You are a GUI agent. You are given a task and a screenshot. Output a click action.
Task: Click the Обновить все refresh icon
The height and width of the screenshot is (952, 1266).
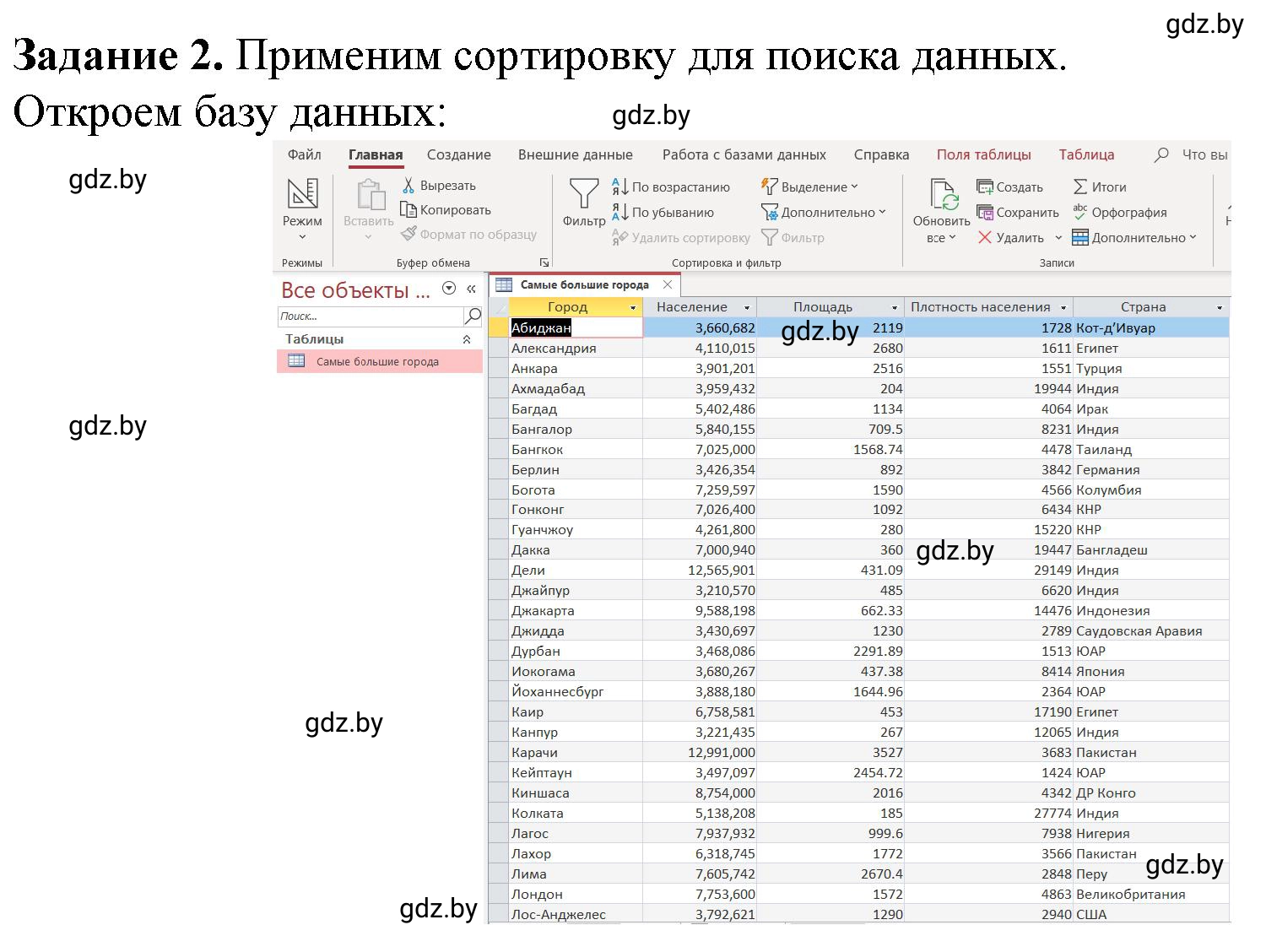click(x=944, y=193)
